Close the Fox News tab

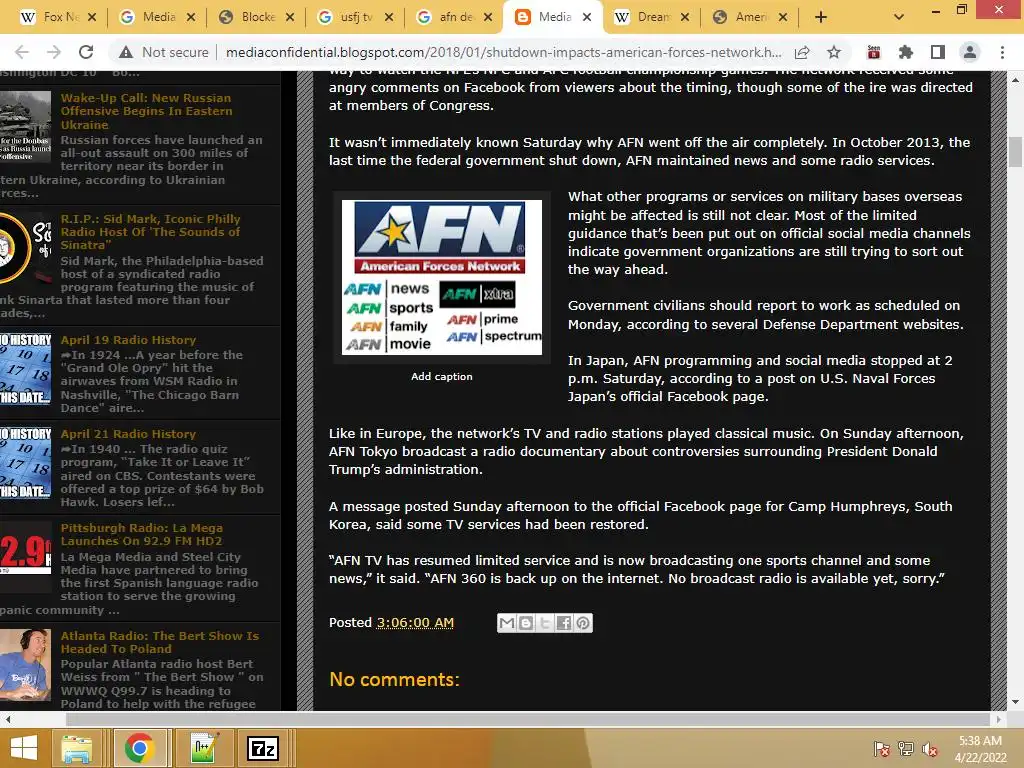tap(92, 17)
